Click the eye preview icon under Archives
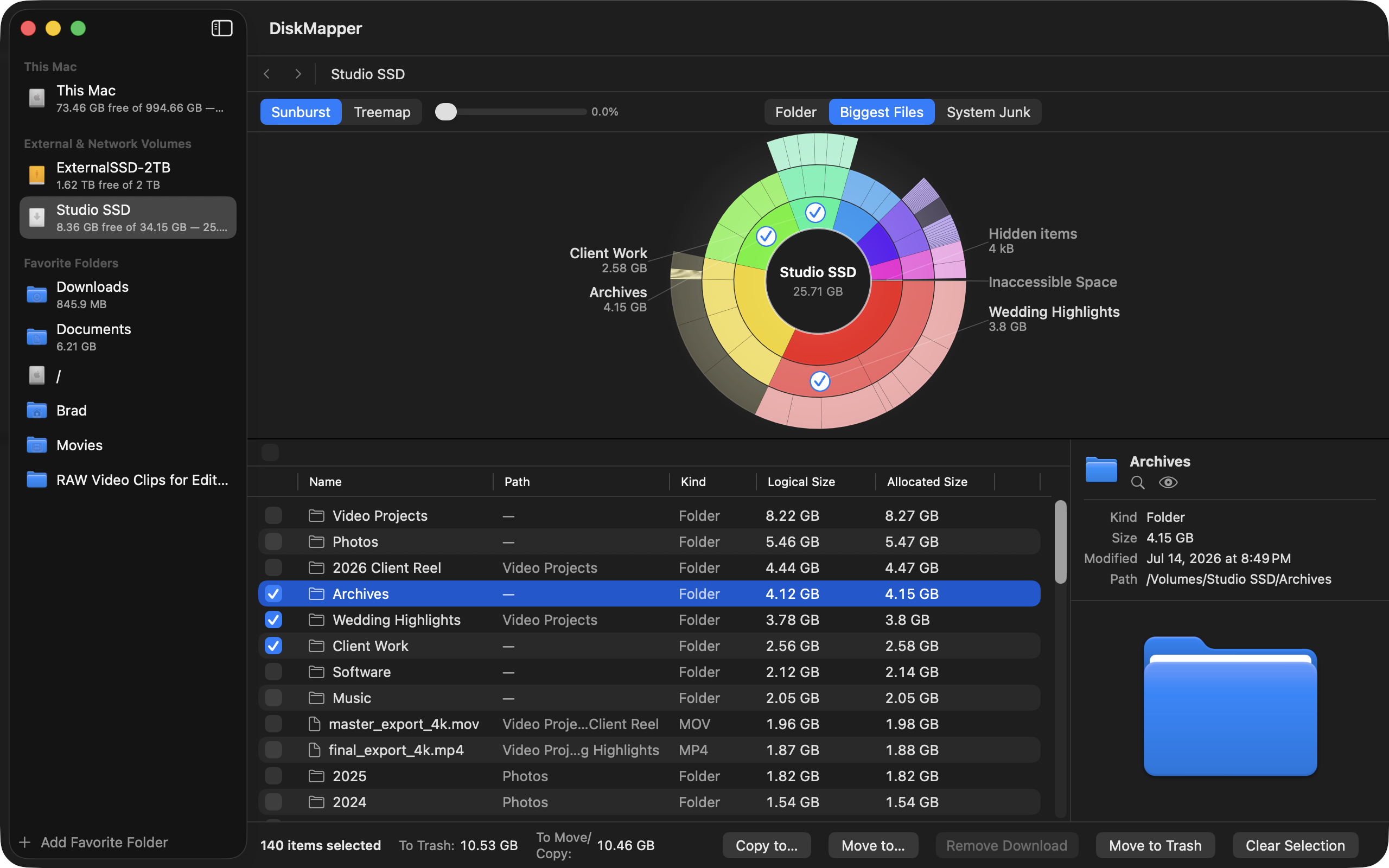The width and height of the screenshot is (1389, 868). tap(1168, 483)
